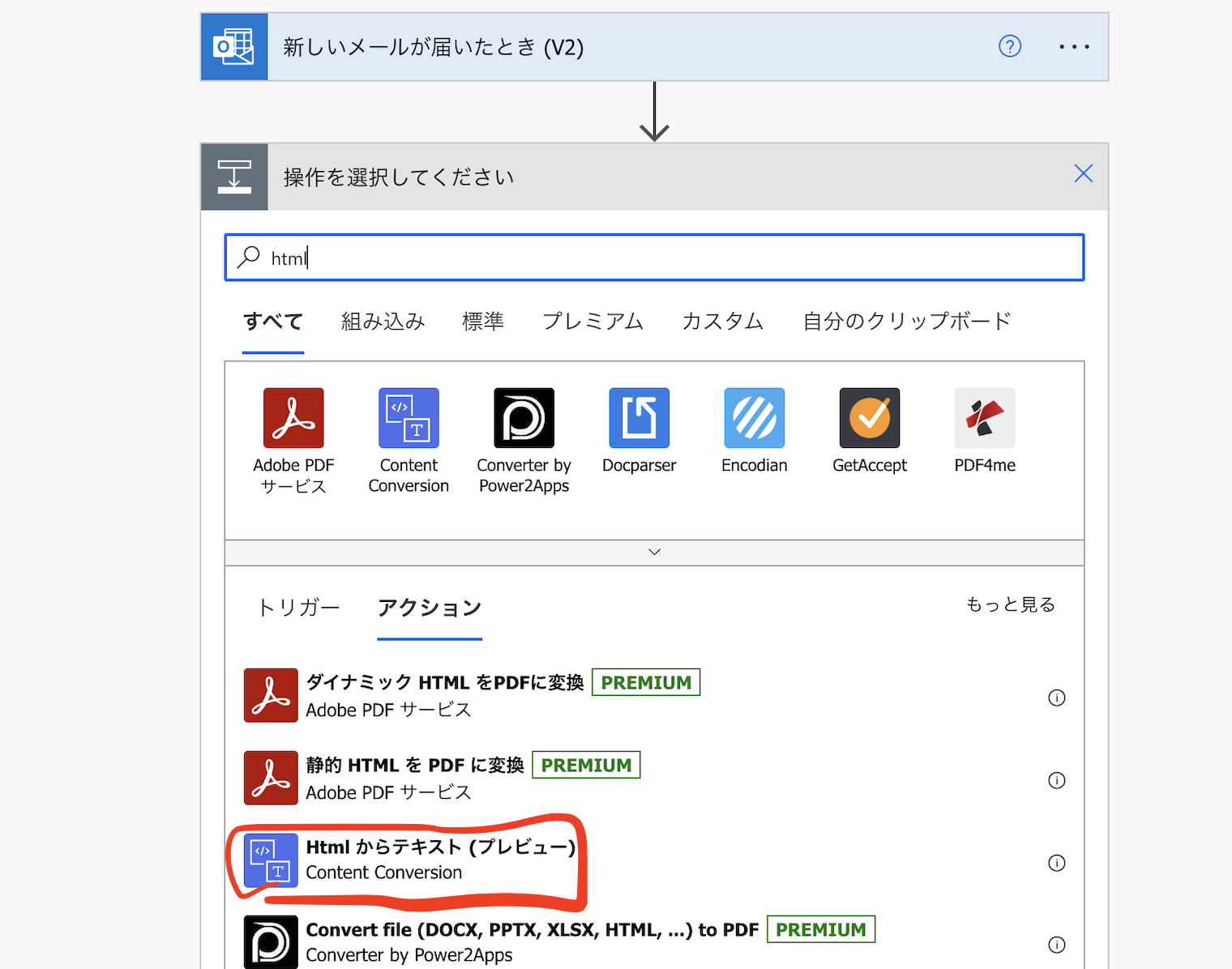Open the トリガー tab
The height and width of the screenshot is (969, 1232).
tap(297, 608)
